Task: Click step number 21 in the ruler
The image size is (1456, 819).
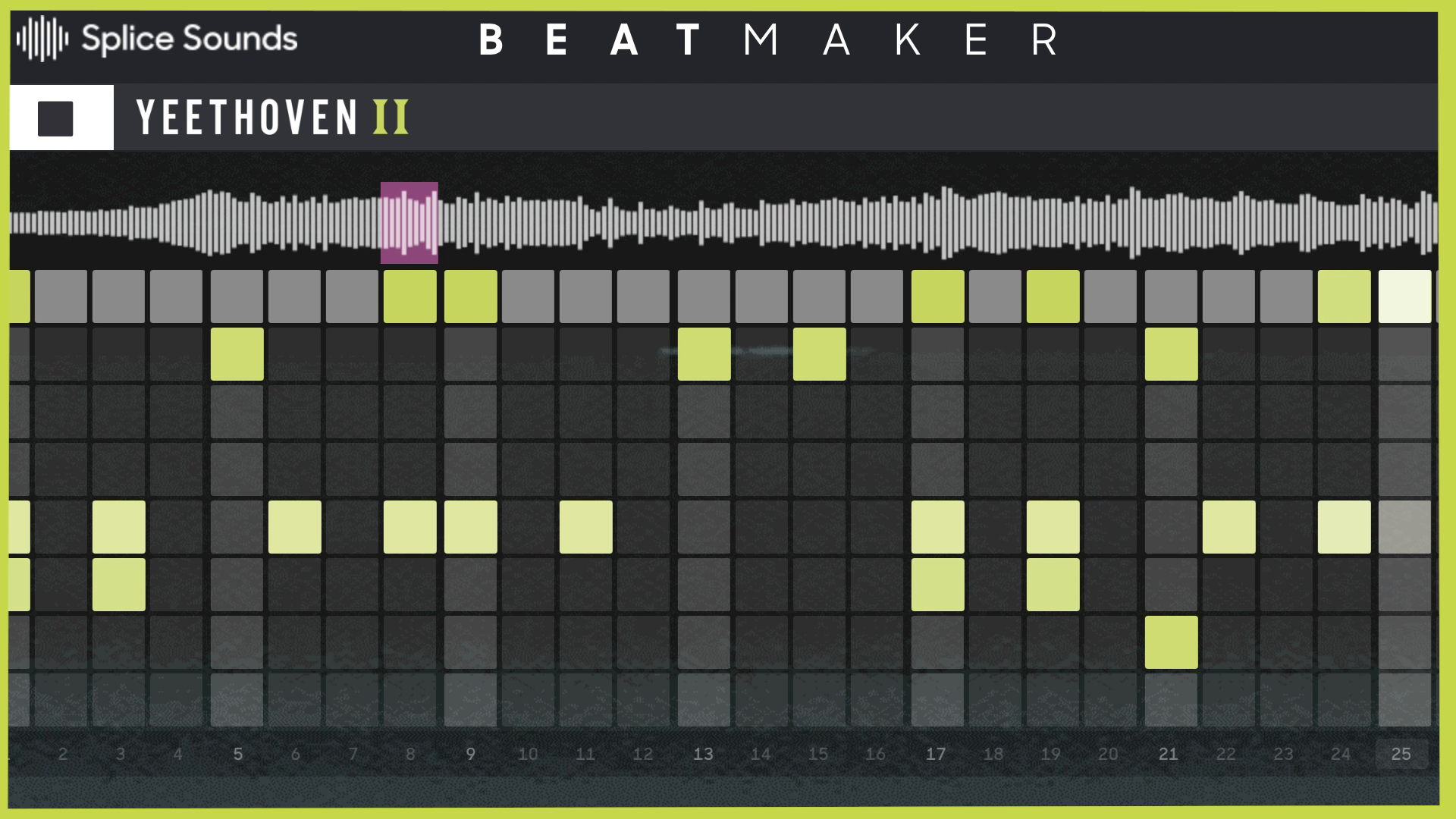Action: point(1169,754)
